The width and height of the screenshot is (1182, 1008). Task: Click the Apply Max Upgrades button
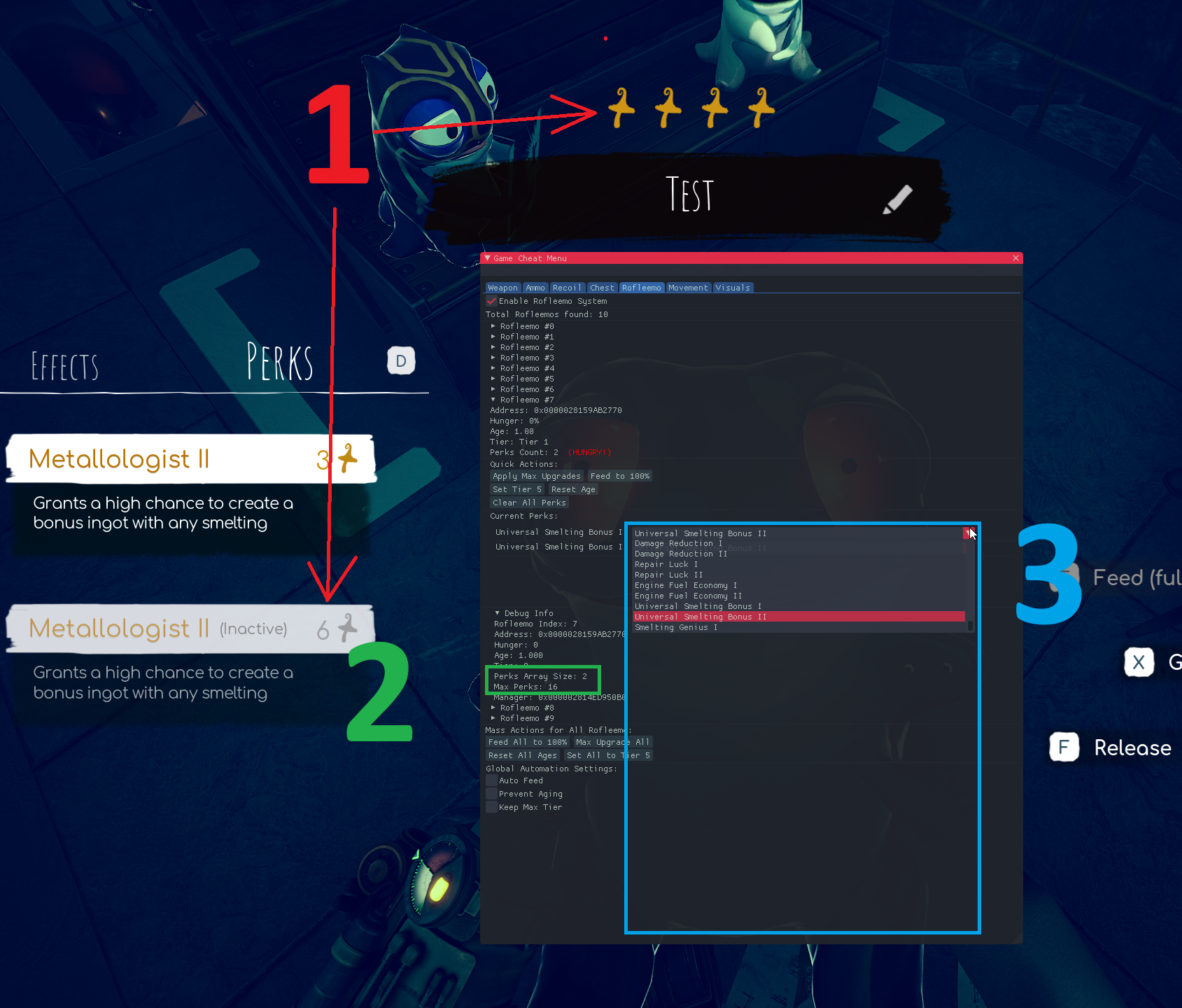pyautogui.click(x=537, y=476)
